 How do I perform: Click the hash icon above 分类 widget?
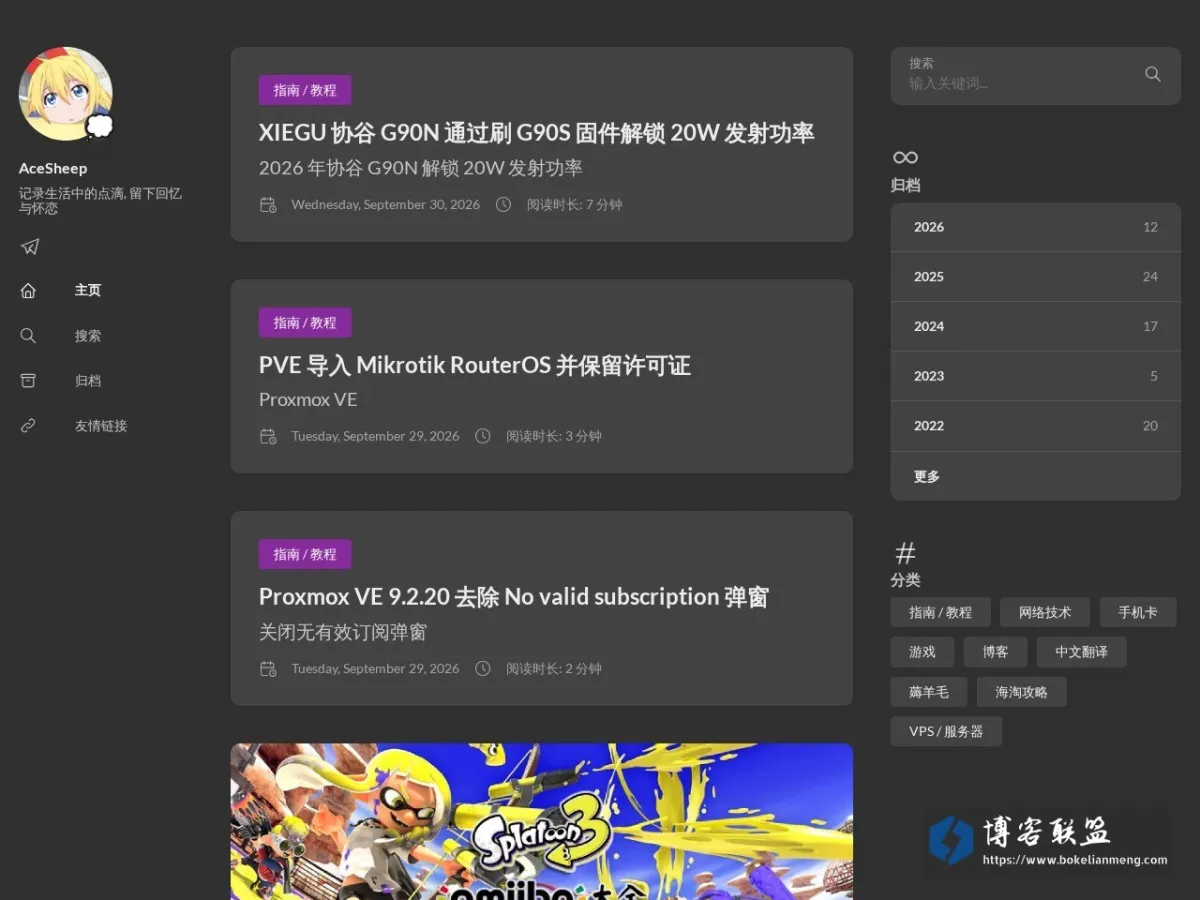click(905, 552)
